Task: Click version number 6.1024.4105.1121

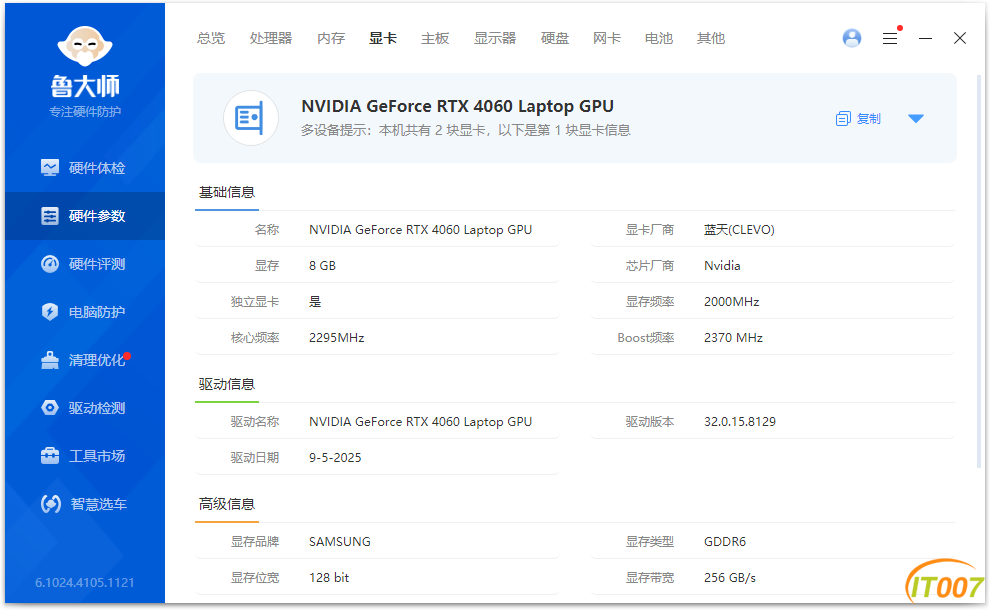Action: pyautogui.click(x=85, y=583)
